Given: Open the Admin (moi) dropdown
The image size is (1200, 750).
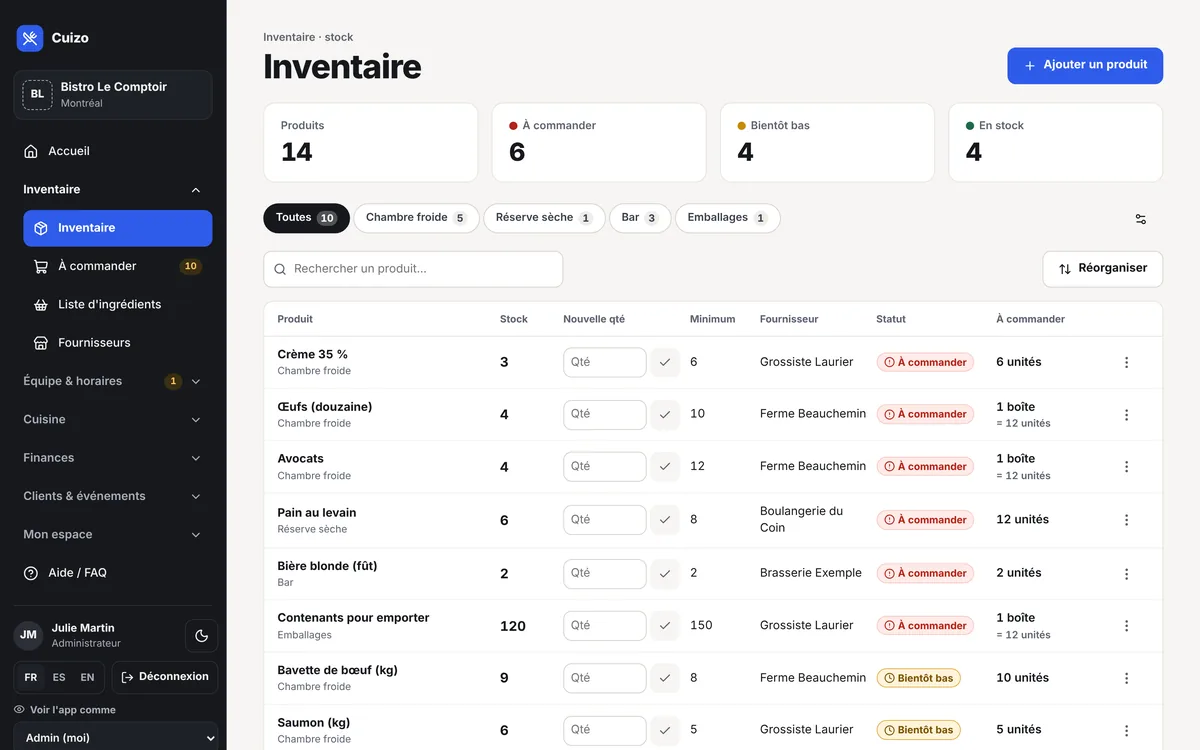Looking at the screenshot, I should tap(116, 738).
